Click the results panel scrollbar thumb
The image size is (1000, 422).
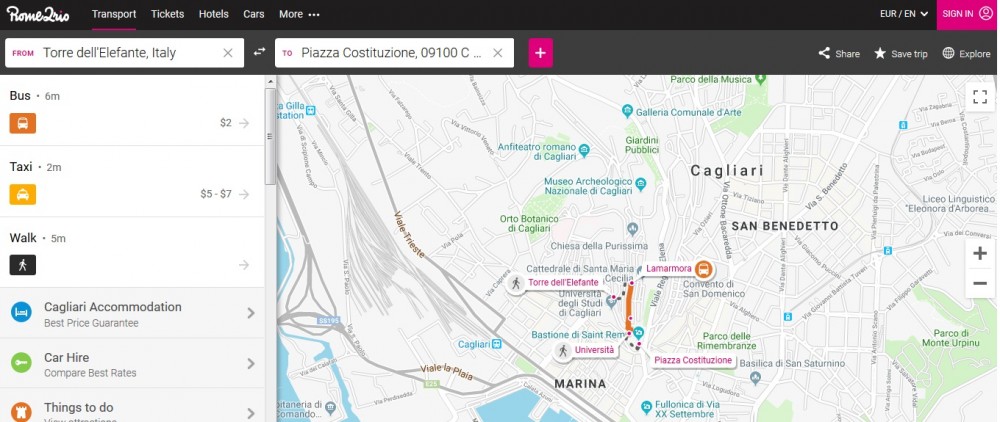(270, 136)
